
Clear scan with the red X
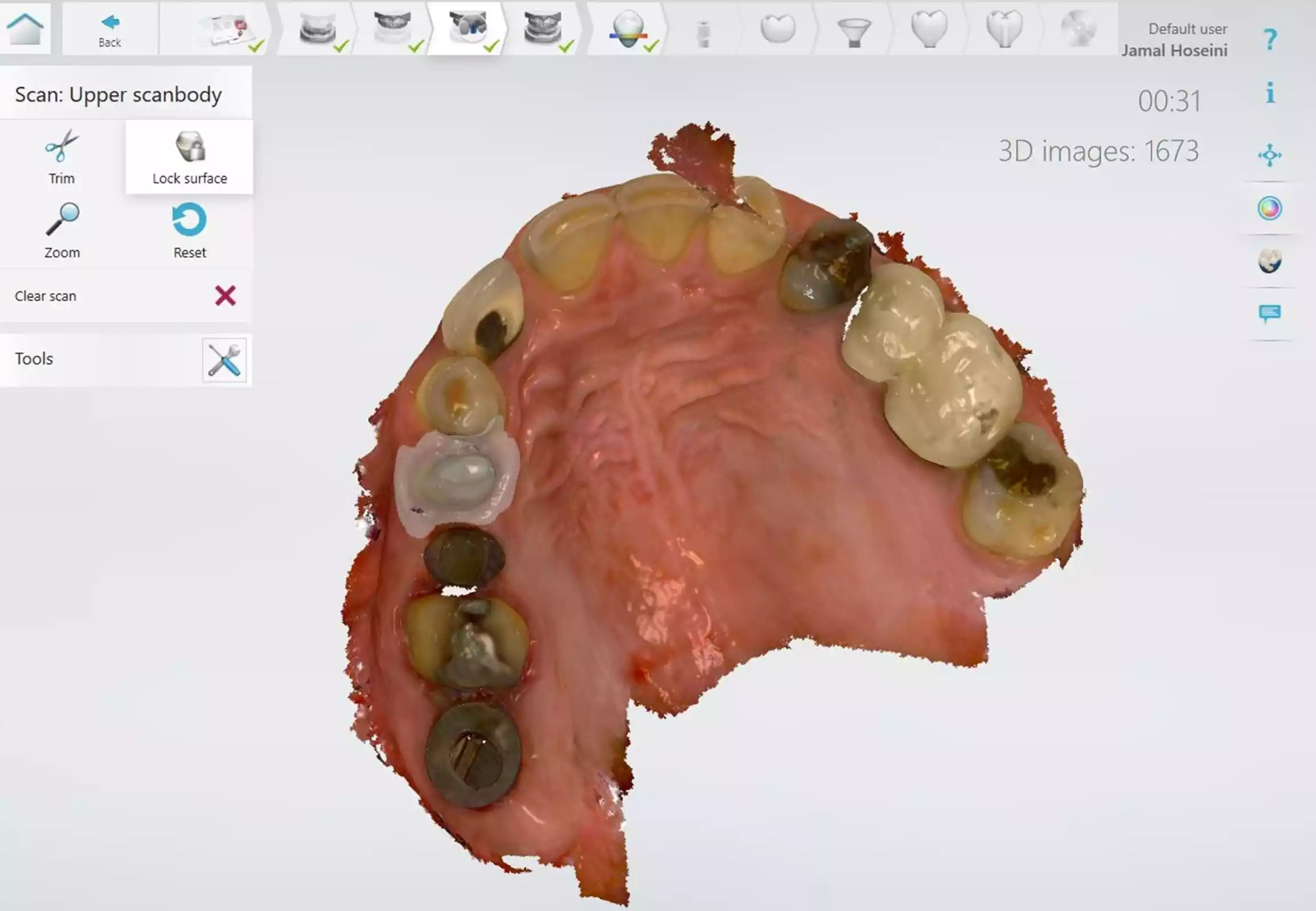pos(225,296)
